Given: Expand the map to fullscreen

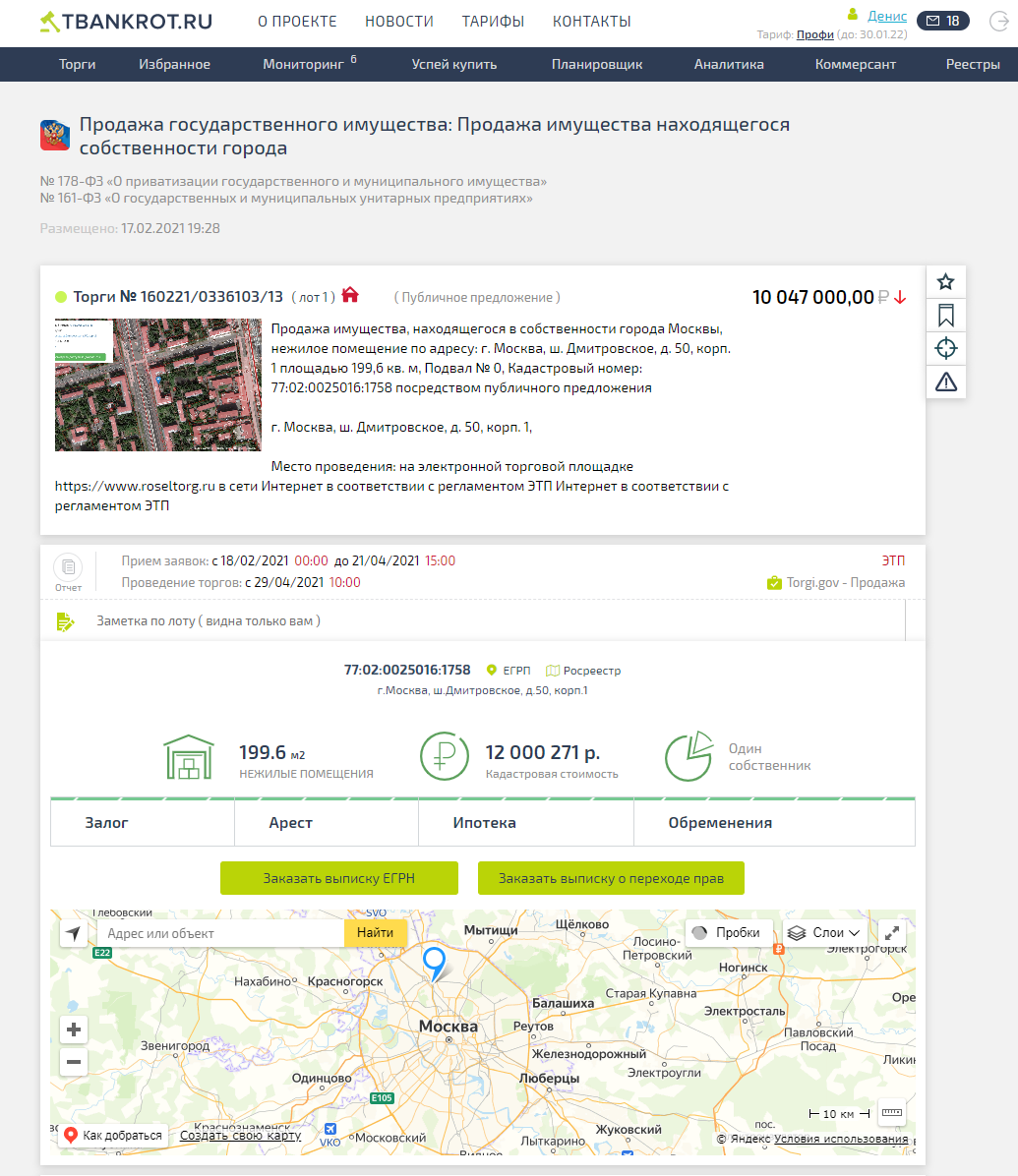Looking at the screenshot, I should [x=892, y=932].
